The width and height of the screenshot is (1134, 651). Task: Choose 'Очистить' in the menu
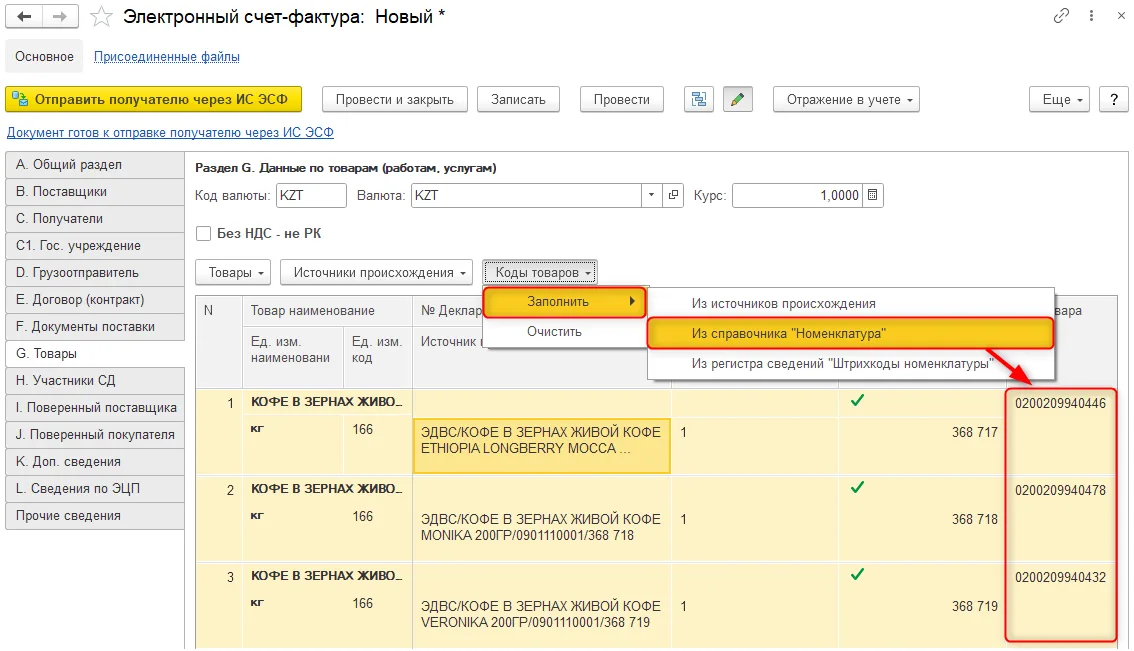[564, 332]
